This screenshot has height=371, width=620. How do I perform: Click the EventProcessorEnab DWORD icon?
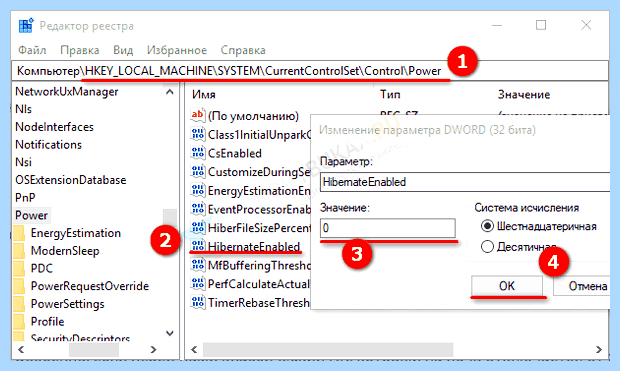click(198, 209)
